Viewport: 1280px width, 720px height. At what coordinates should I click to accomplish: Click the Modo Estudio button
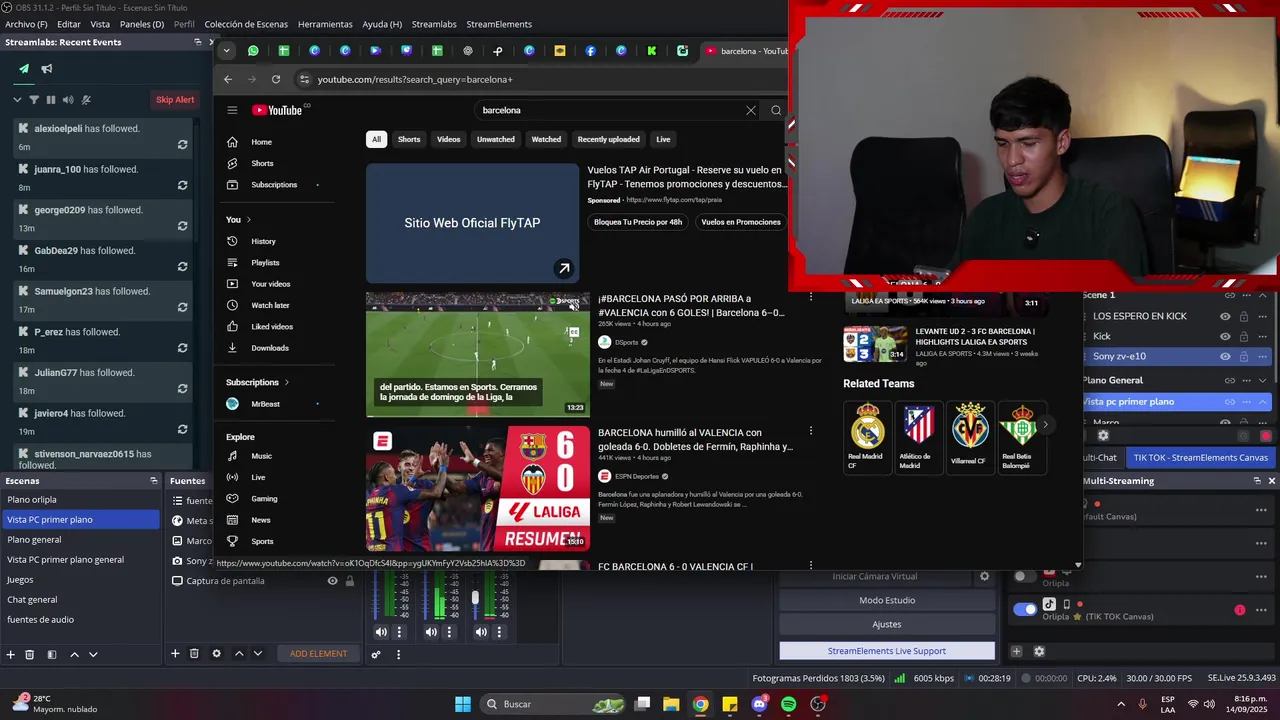coord(887,600)
